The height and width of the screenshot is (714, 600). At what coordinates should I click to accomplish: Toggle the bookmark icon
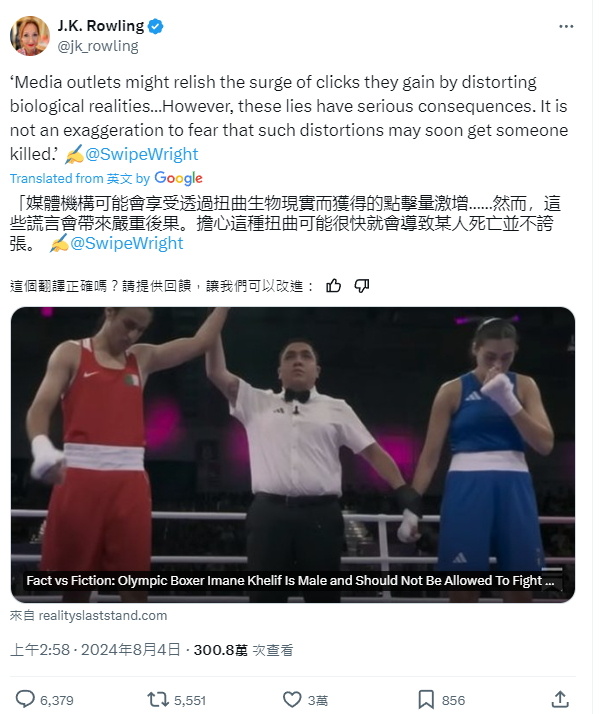426,699
